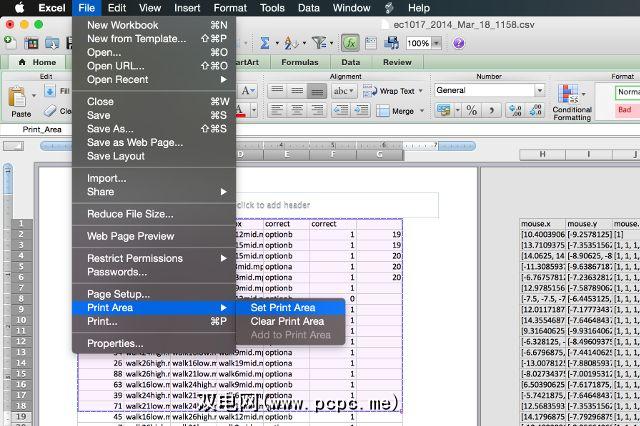The width and height of the screenshot is (640, 426).
Task: Toggle align text left button
Action: [277, 110]
